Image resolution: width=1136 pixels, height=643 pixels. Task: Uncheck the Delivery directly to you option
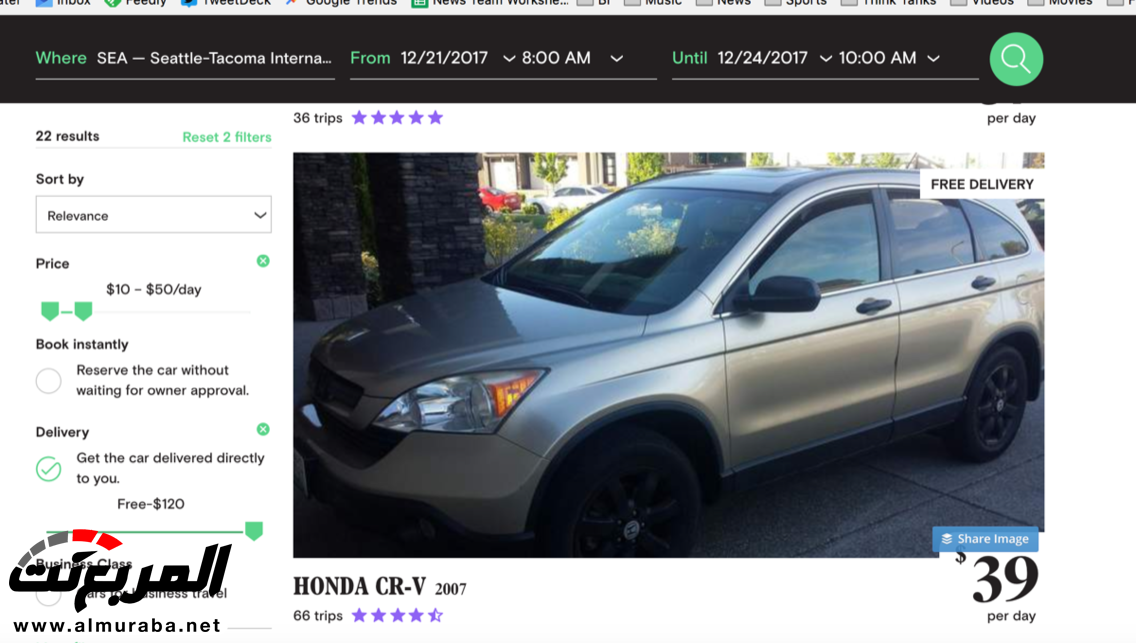(49, 468)
